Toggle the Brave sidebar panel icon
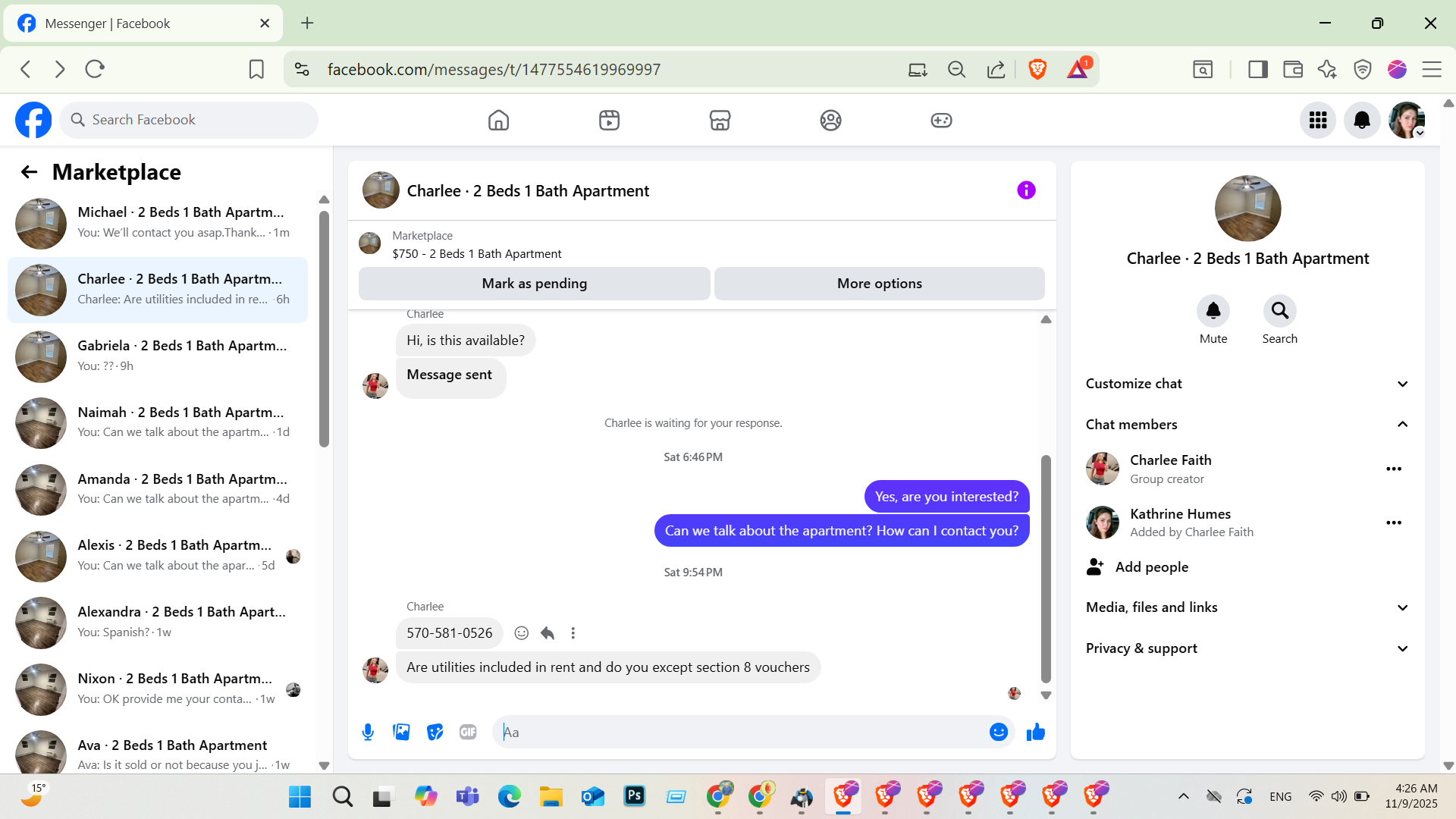This screenshot has height=819, width=1456. click(x=1258, y=70)
